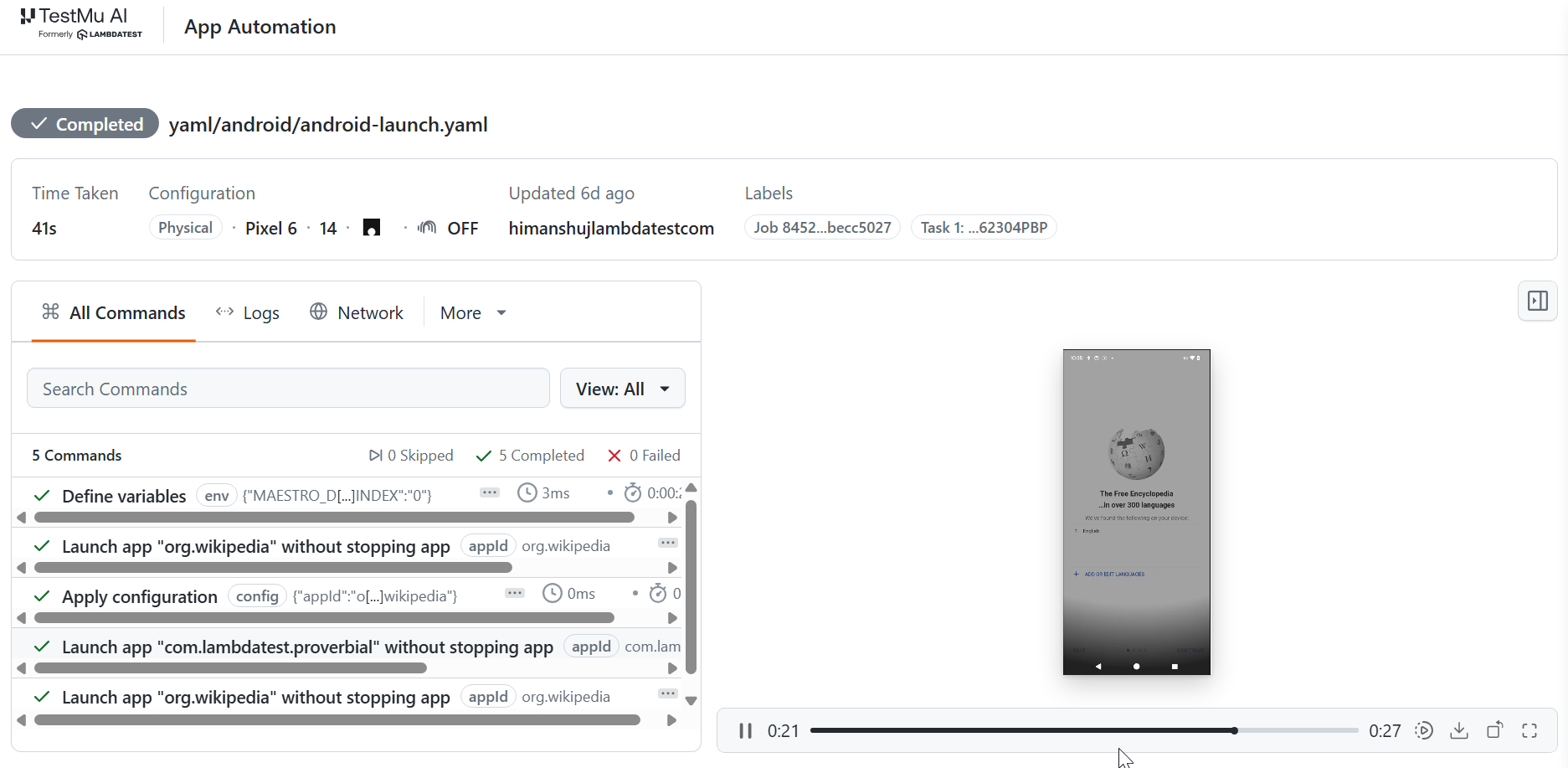Click the tunnel OFF indicator icon
This screenshot has width=1568, height=768.
pyautogui.click(x=427, y=228)
